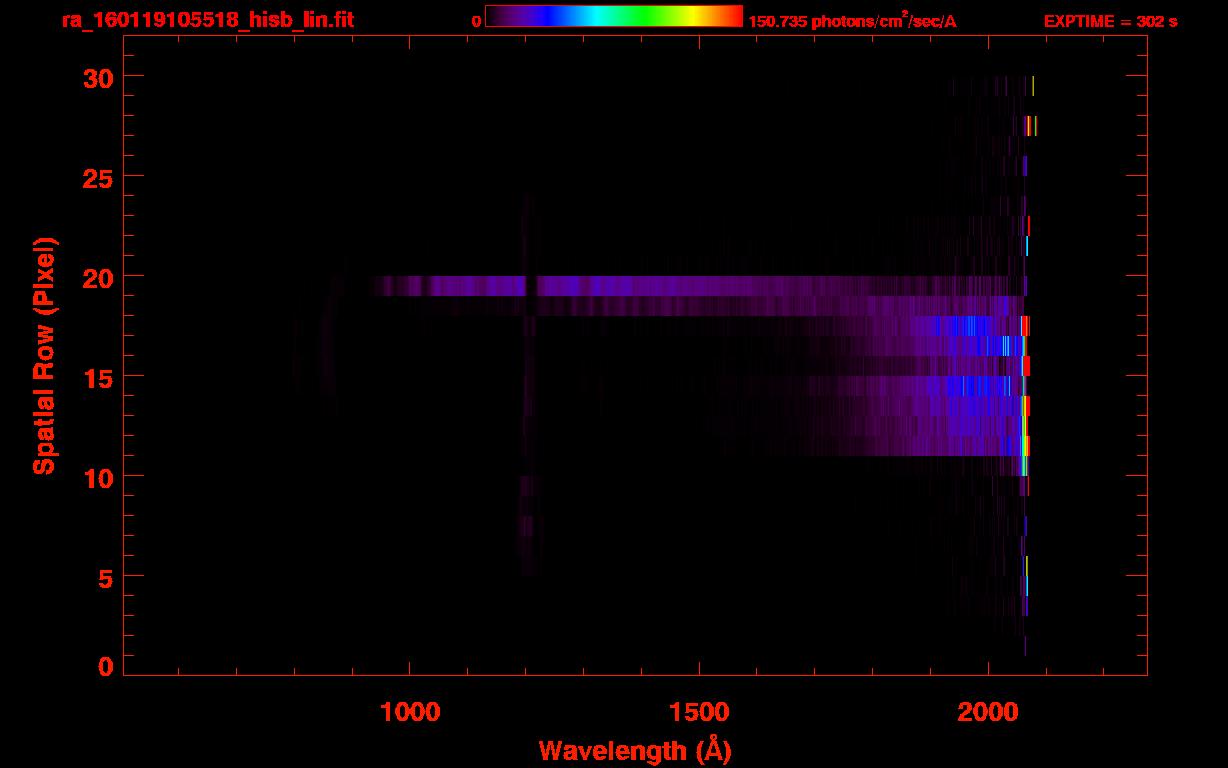Screen dimensions: 1228x768
Task: Click the rainbow color scale bar
Action: pos(614,16)
